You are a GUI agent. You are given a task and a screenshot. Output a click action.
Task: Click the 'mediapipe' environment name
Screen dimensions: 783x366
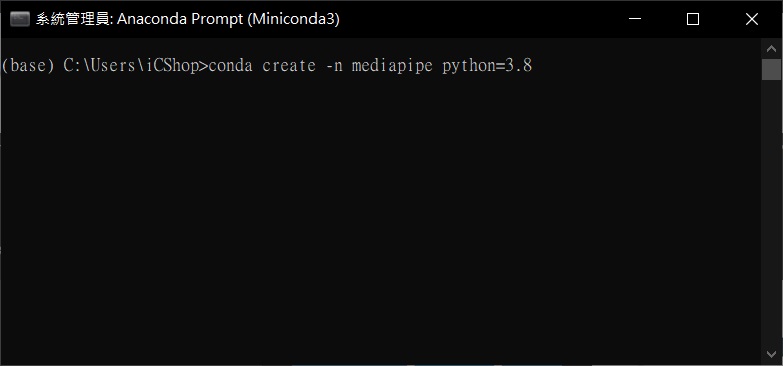(x=392, y=65)
